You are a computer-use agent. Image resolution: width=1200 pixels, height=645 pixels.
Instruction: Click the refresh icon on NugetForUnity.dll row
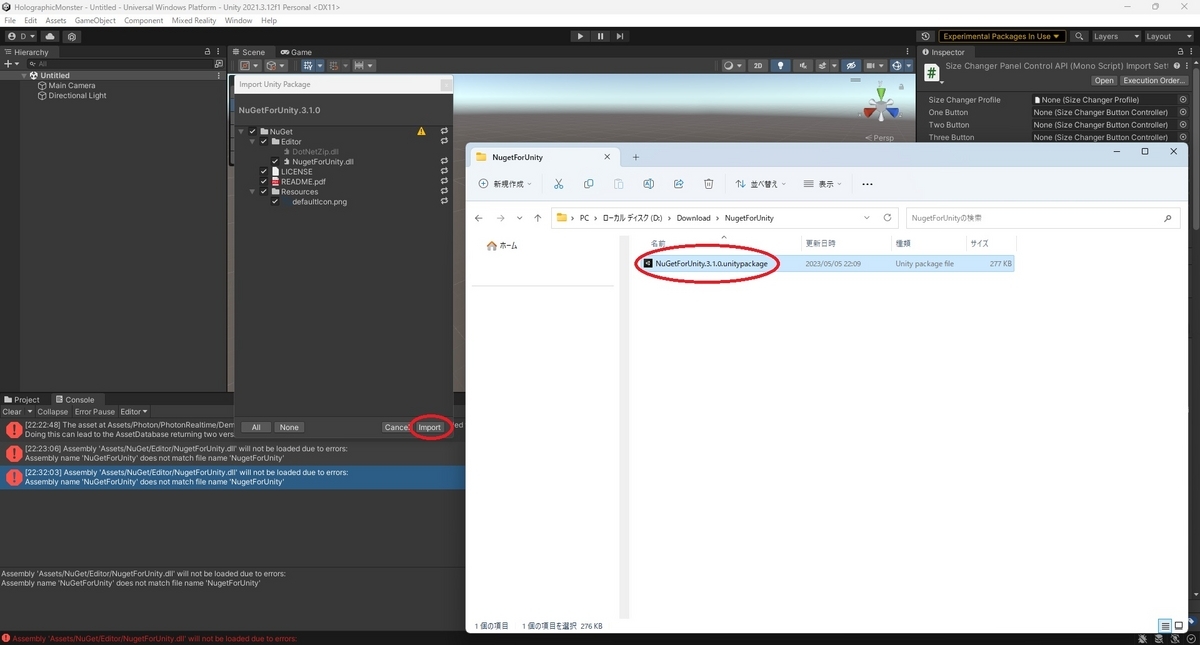pos(444,161)
